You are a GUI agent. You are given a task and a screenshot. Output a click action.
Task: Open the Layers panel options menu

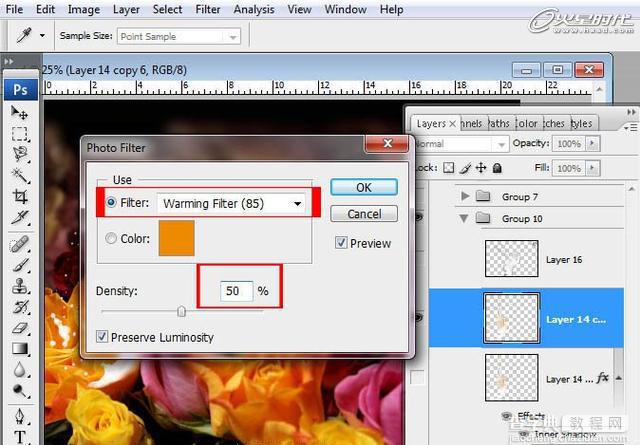click(631, 128)
